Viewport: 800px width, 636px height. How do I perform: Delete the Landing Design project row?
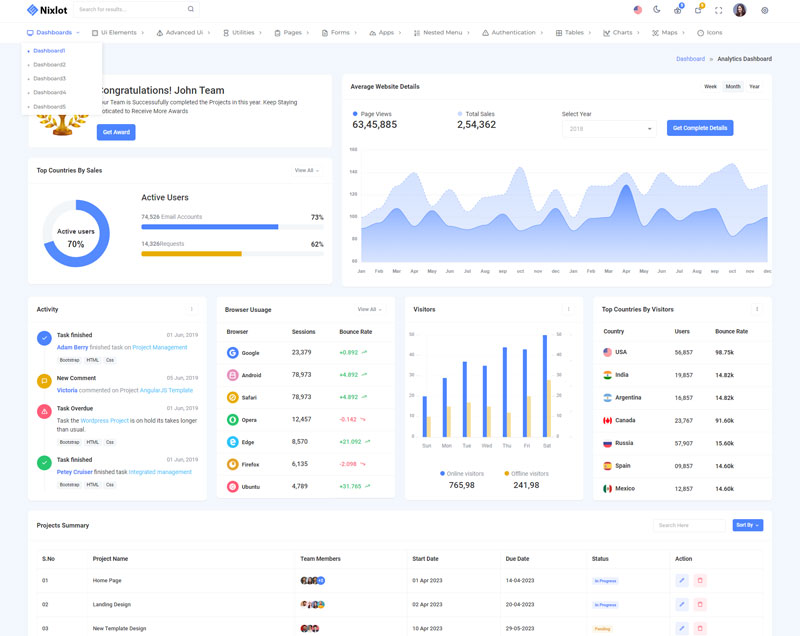pos(700,604)
